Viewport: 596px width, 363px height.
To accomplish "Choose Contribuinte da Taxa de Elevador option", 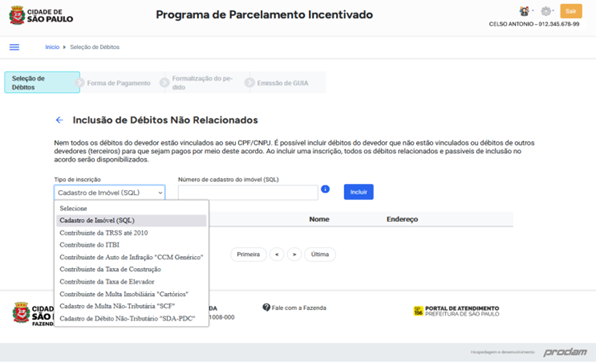I will 131,282.
